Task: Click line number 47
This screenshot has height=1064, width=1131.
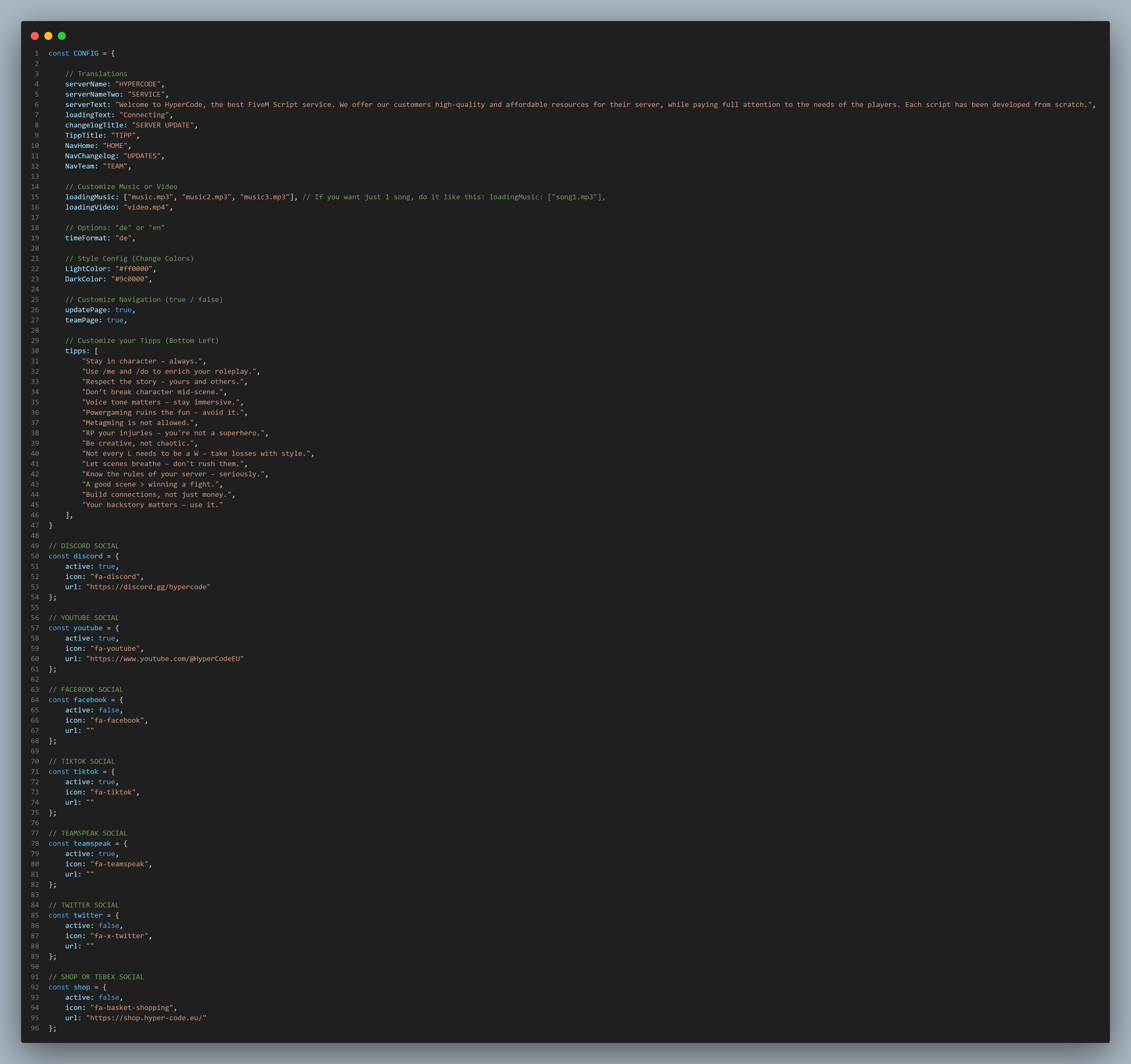Action: click(35, 525)
